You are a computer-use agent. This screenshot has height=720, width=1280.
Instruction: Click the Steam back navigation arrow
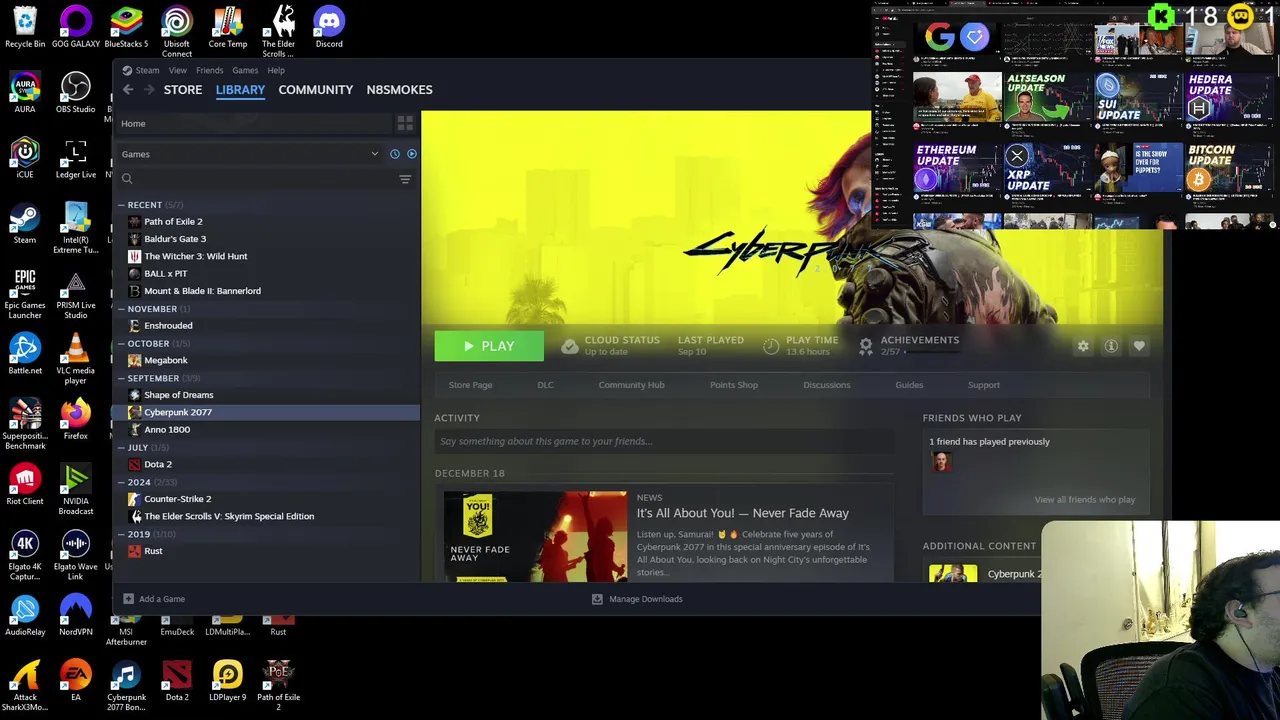click(x=128, y=90)
